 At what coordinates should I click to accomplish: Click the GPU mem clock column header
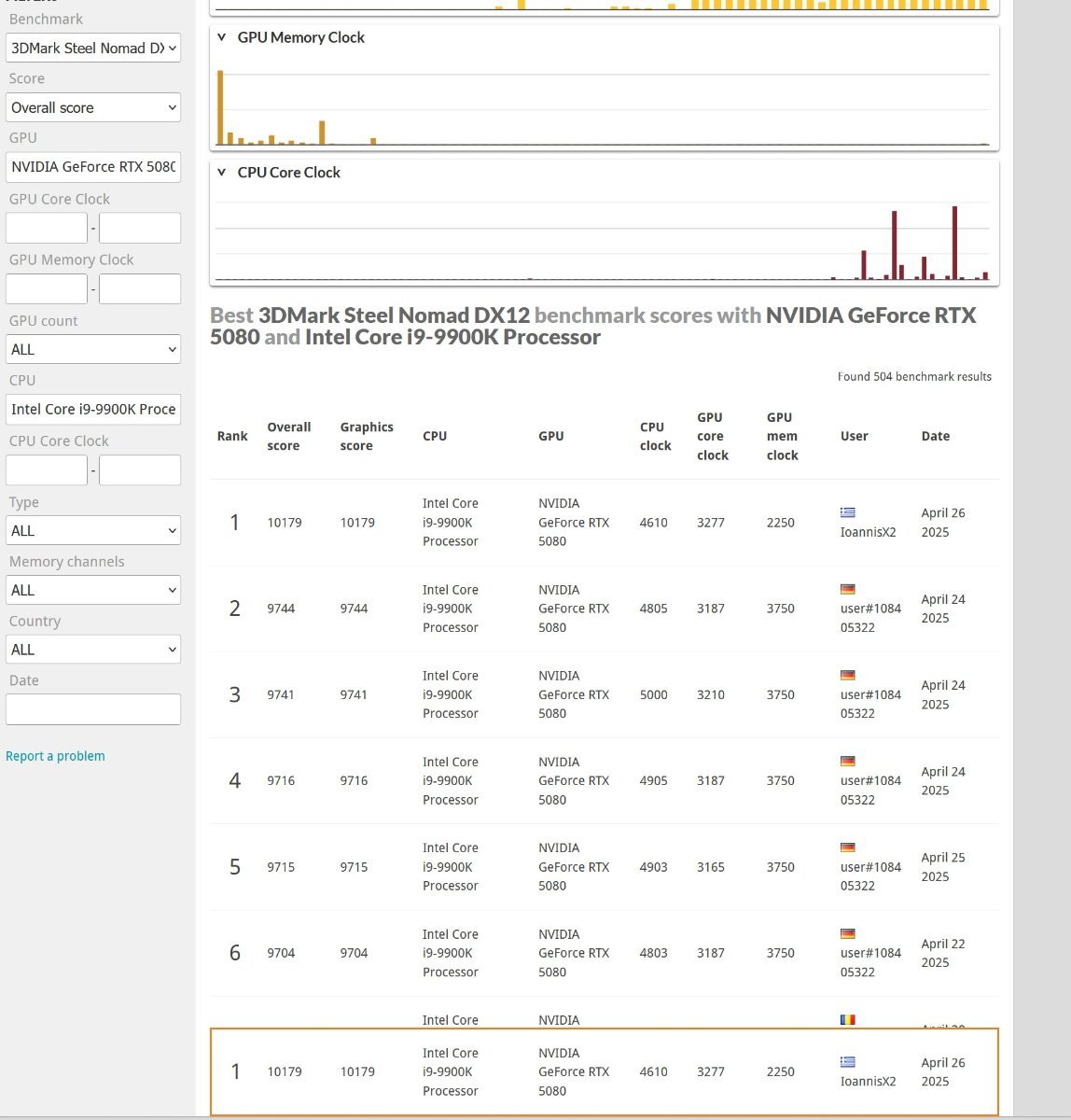[x=782, y=436]
